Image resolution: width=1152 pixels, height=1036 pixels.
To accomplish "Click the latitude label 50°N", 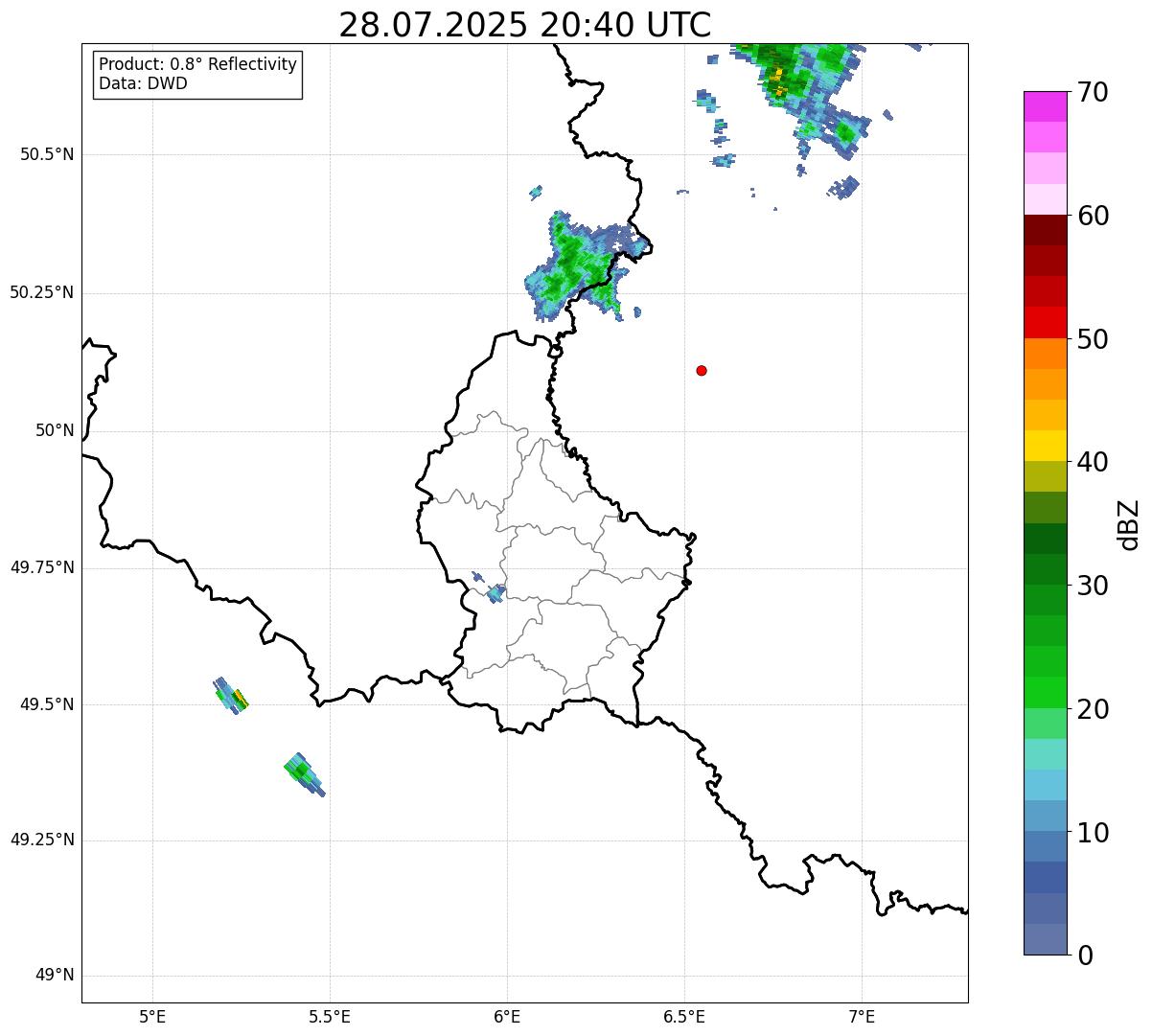I will pos(55,430).
